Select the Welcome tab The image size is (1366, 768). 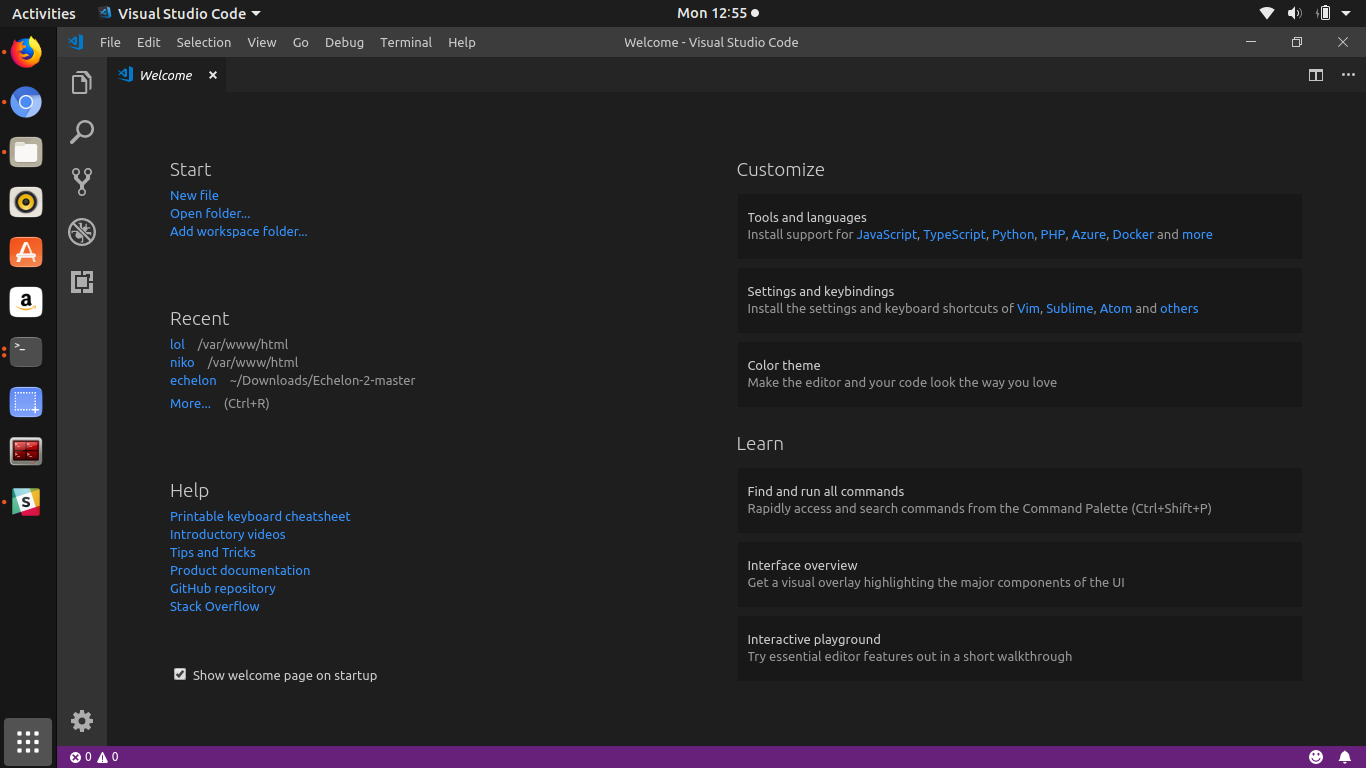pyautogui.click(x=167, y=75)
